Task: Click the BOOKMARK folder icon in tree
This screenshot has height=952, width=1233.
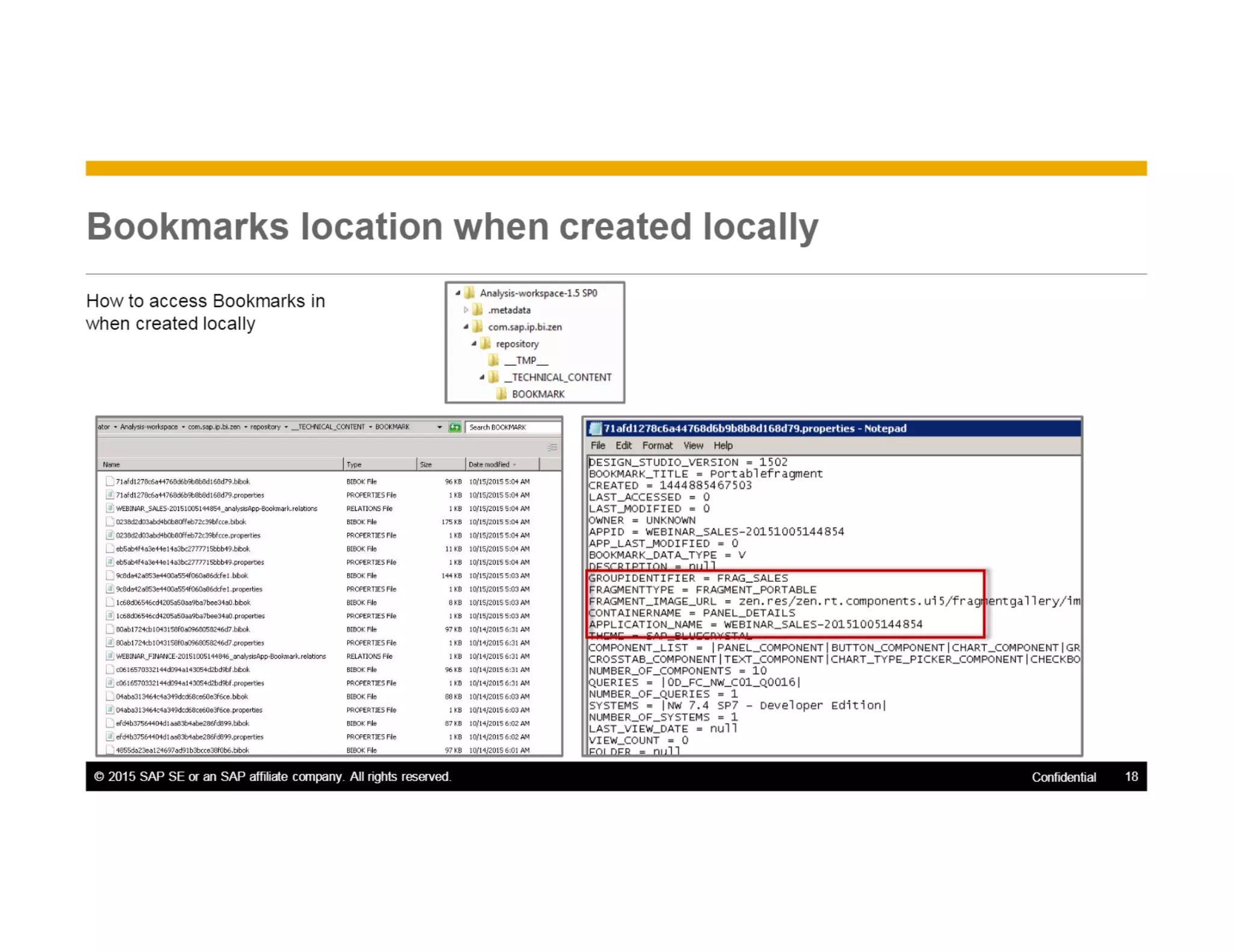Action: [501, 394]
